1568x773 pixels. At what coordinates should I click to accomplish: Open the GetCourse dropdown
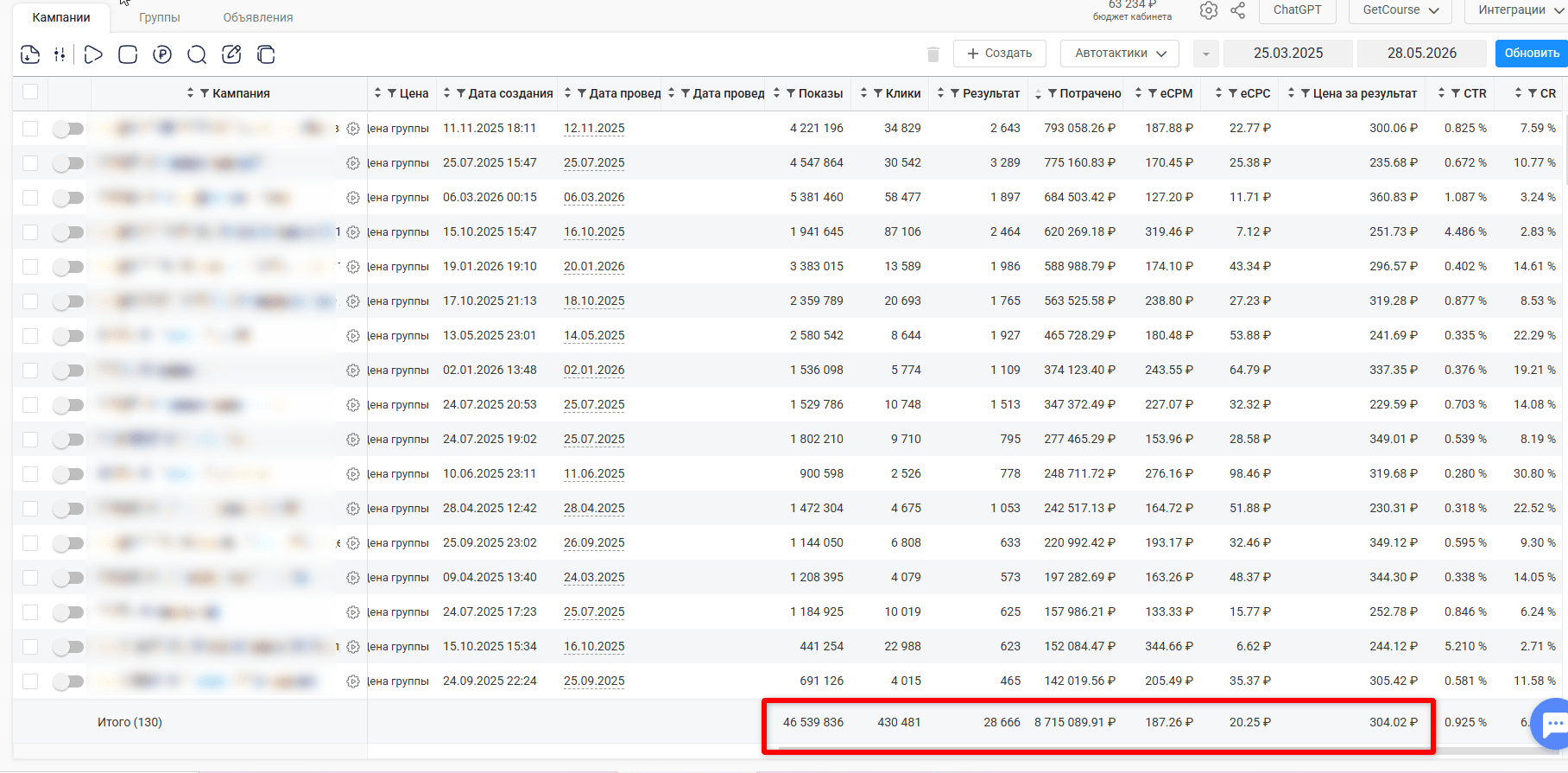1400,10
